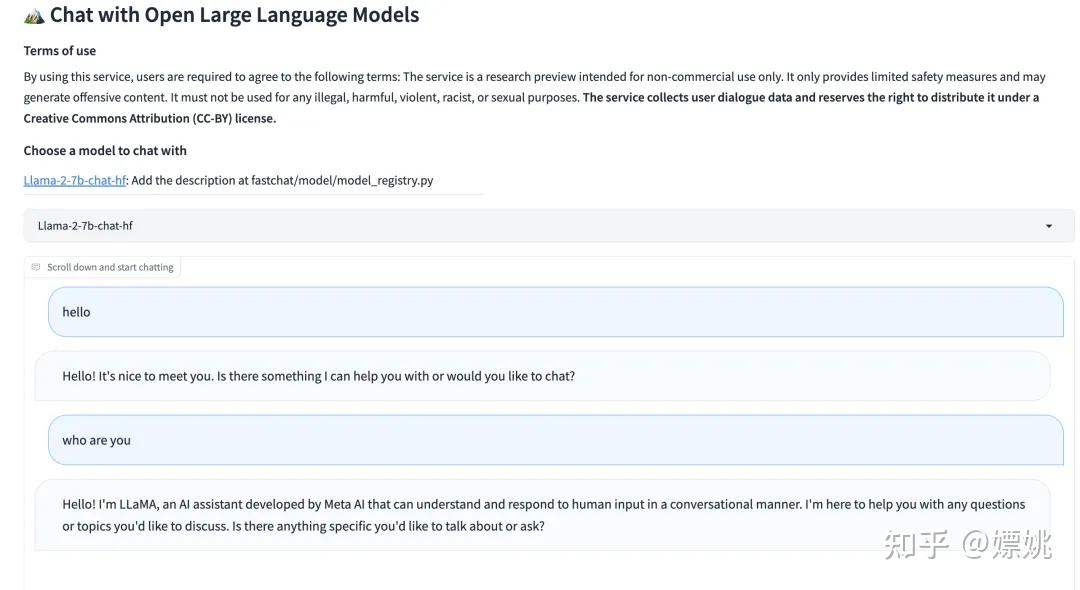Click the "Terms of use" heading
Screen dimensions: 1080x590
coord(60,51)
